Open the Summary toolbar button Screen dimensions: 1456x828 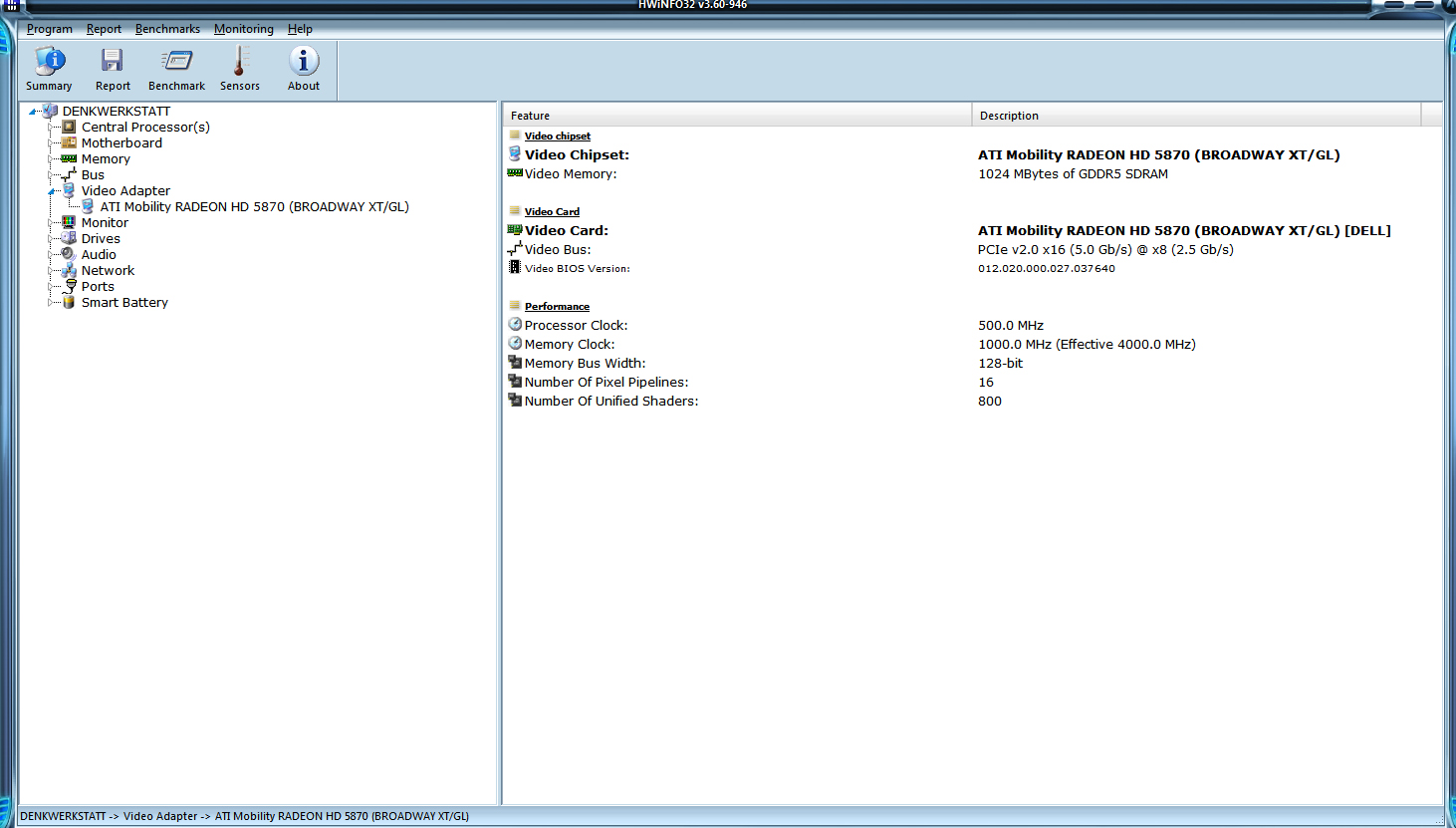point(49,69)
